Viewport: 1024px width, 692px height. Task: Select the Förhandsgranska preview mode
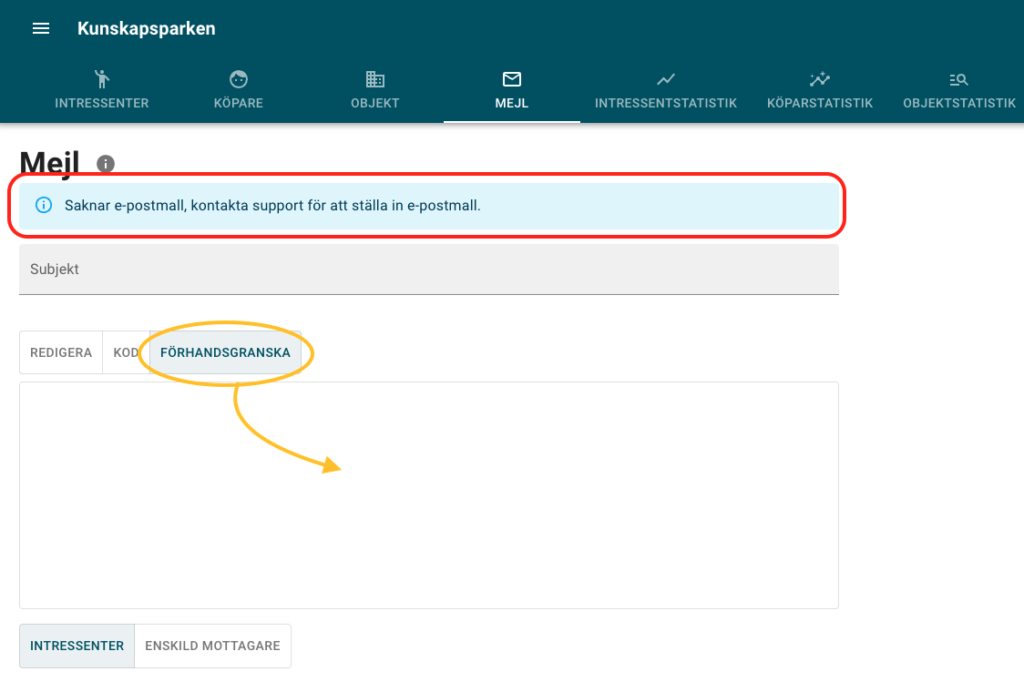225,353
